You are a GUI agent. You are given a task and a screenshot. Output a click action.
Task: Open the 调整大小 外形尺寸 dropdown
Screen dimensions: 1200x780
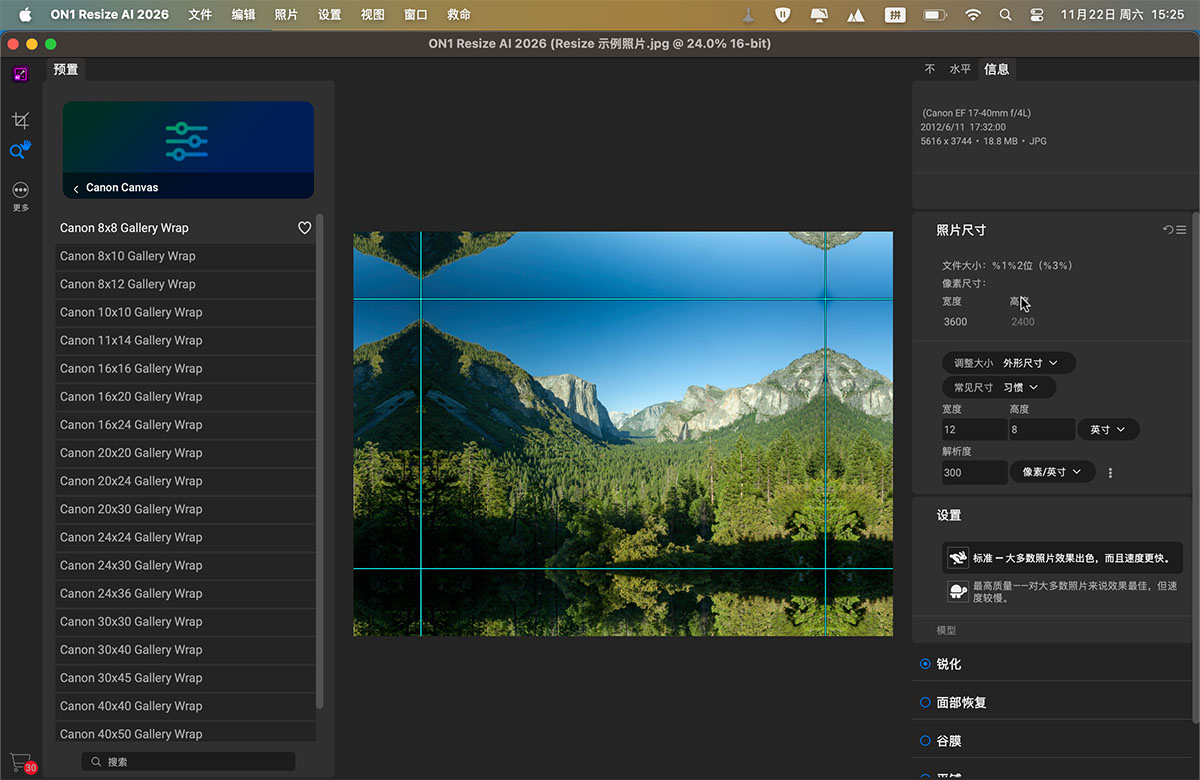click(x=1008, y=363)
